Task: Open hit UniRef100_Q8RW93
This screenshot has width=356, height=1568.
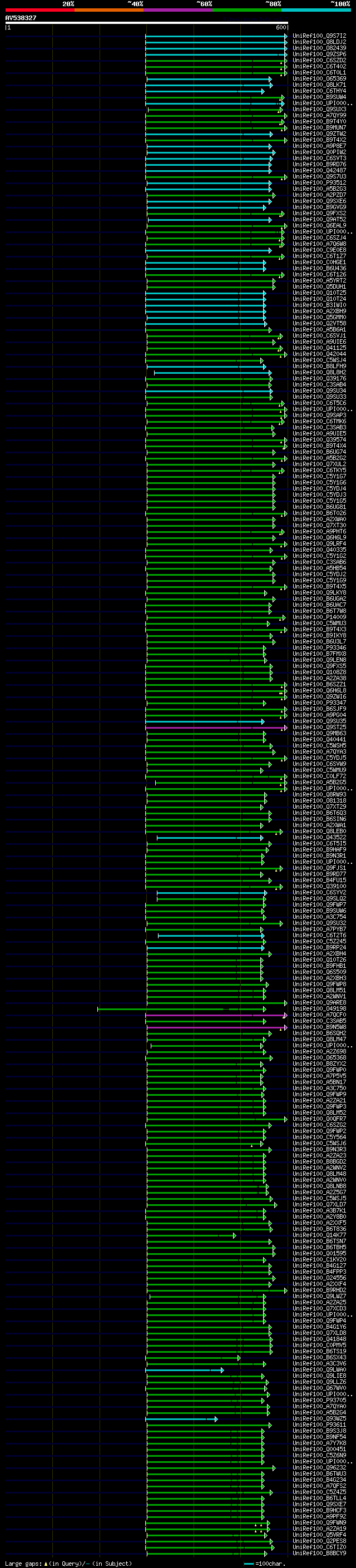Action: pos(319,795)
